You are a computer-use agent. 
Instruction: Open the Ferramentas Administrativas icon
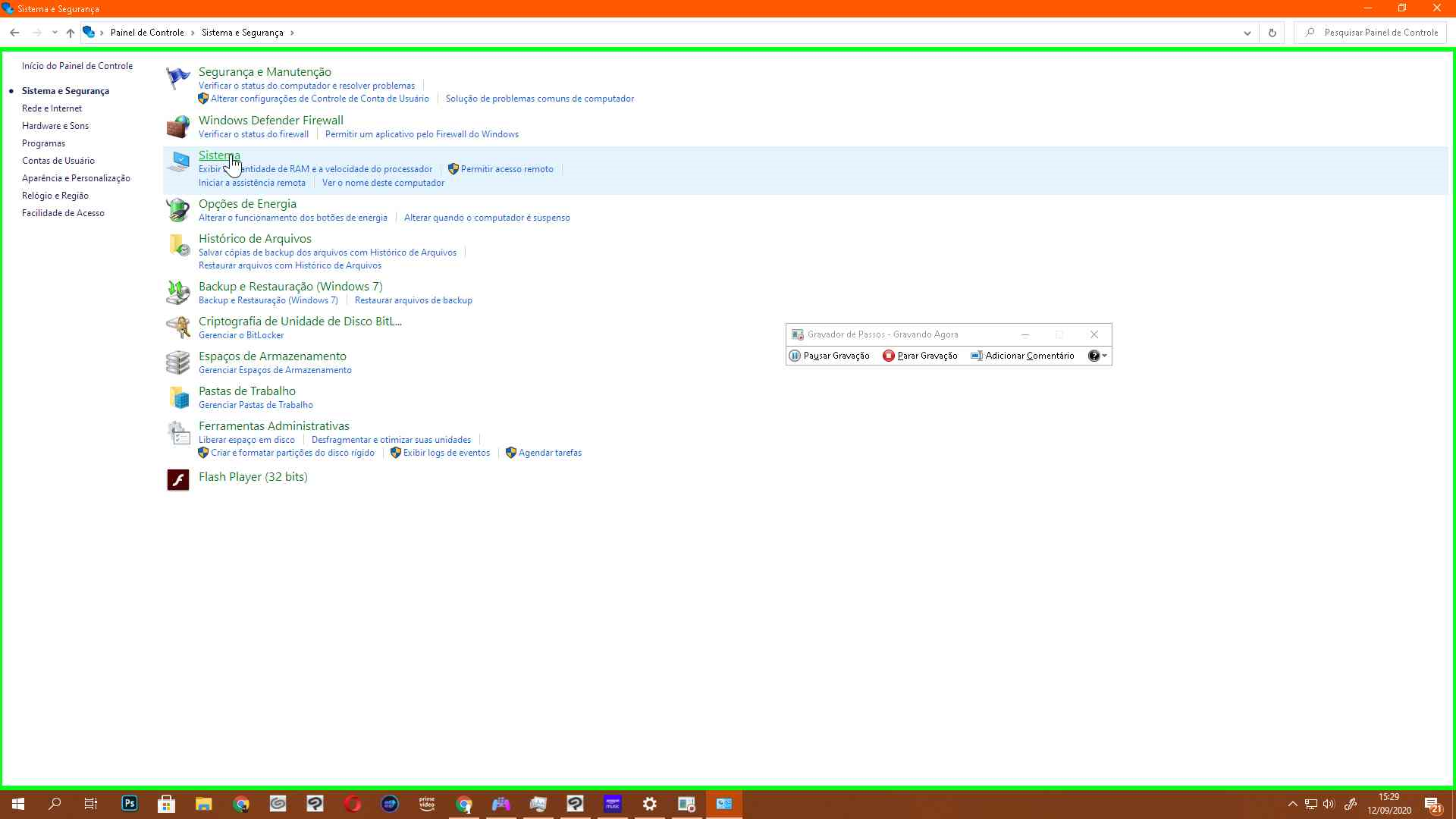coord(178,432)
